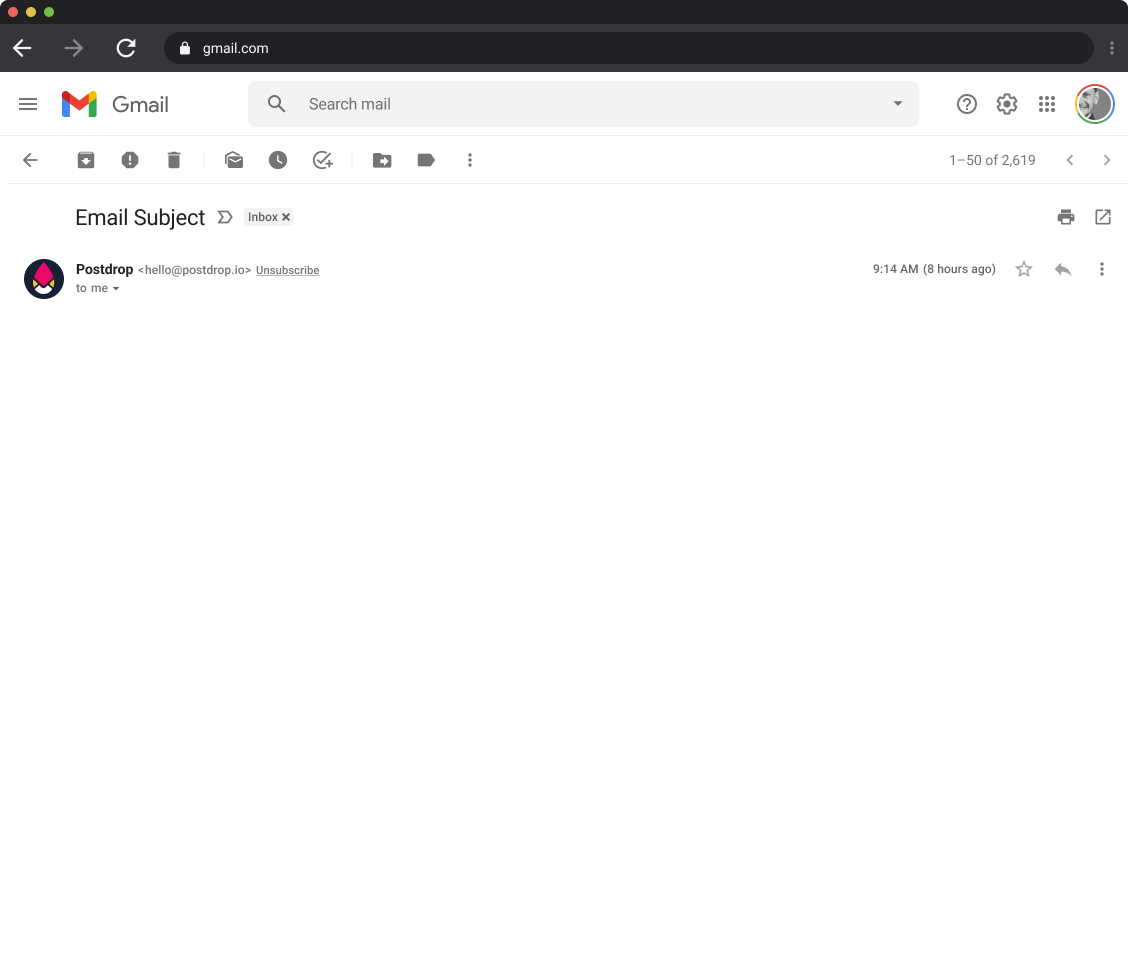This screenshot has height=972, width=1128.
Task: Open the email in a new window
Action: pyautogui.click(x=1102, y=217)
